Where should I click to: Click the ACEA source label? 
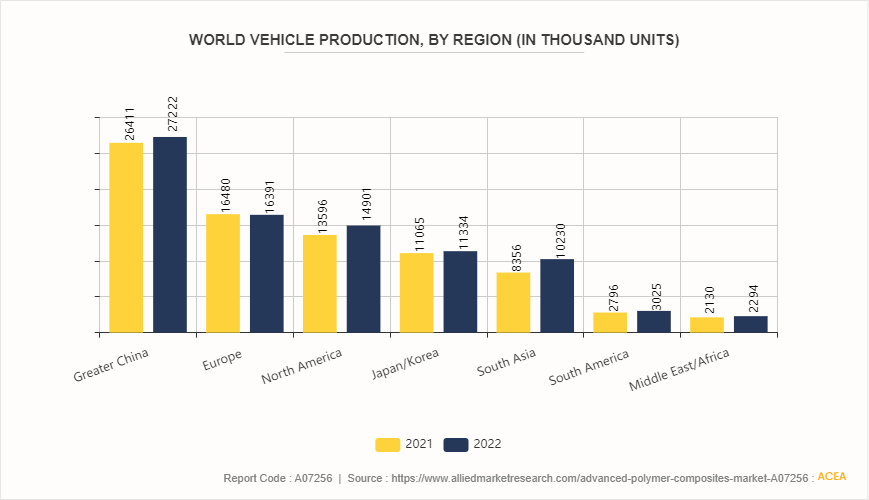click(832, 477)
